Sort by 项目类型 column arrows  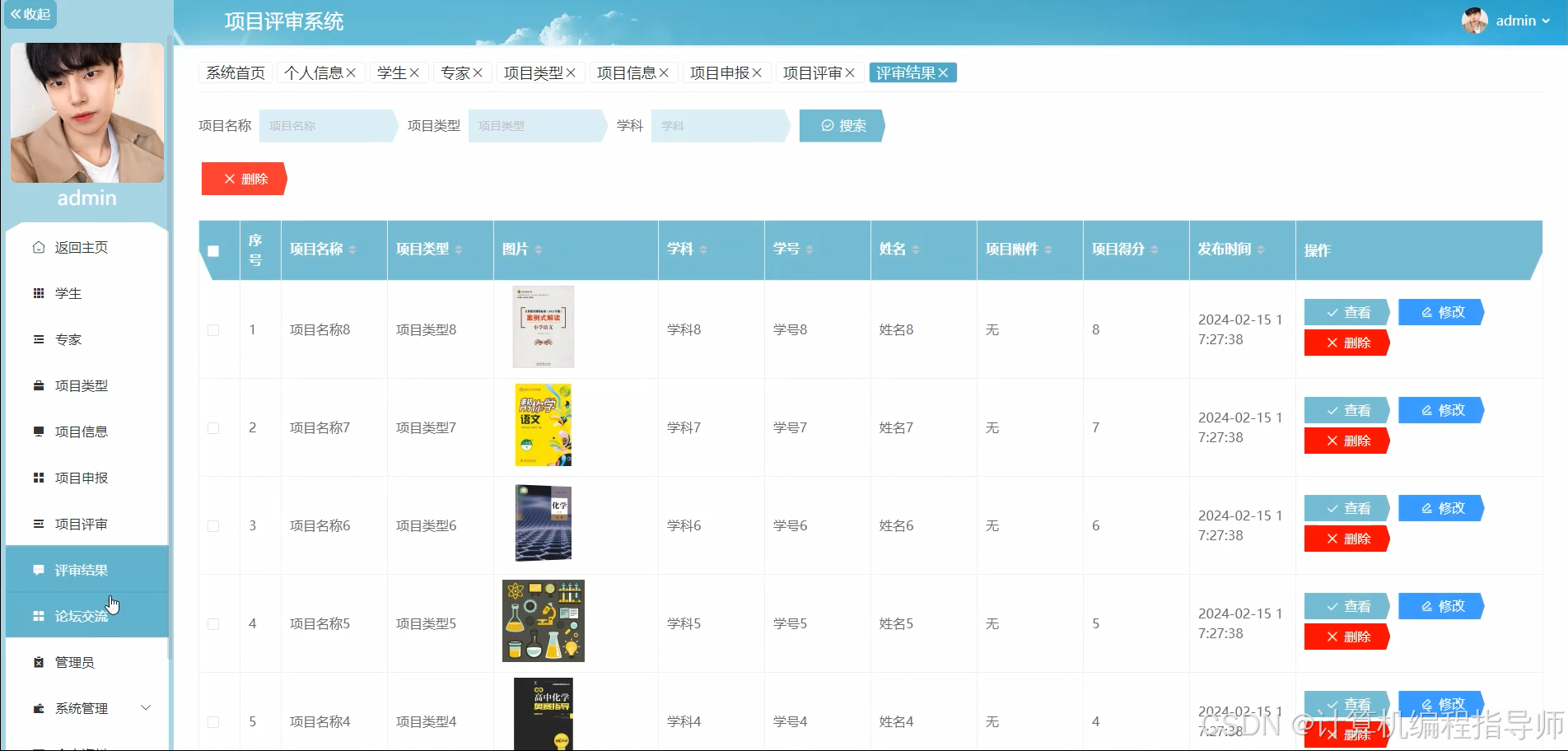coord(459,250)
